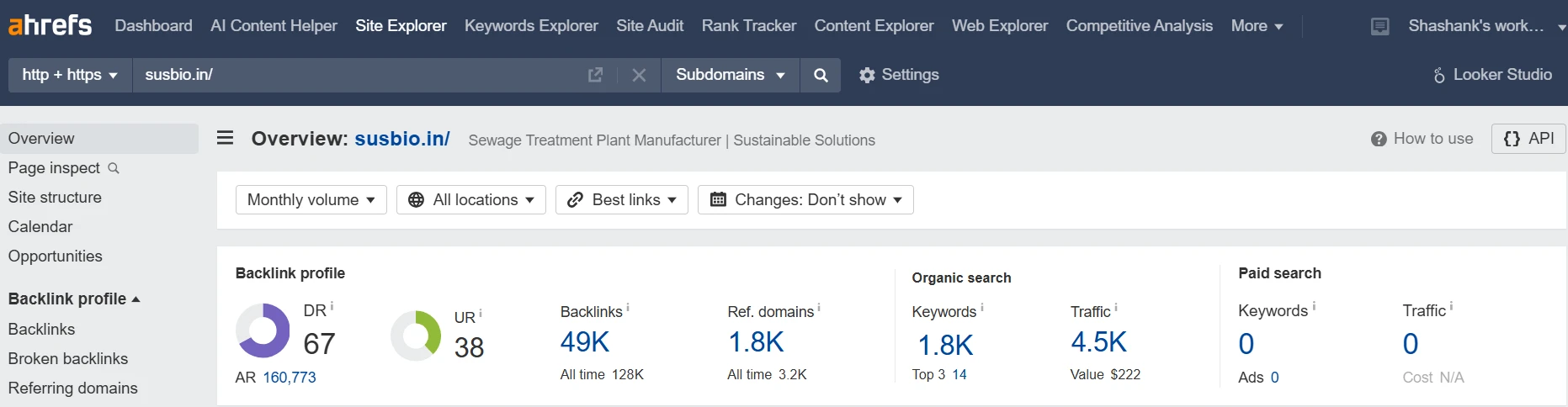Click the DR info icon
This screenshot has width=1568, height=407.
click(x=332, y=305)
